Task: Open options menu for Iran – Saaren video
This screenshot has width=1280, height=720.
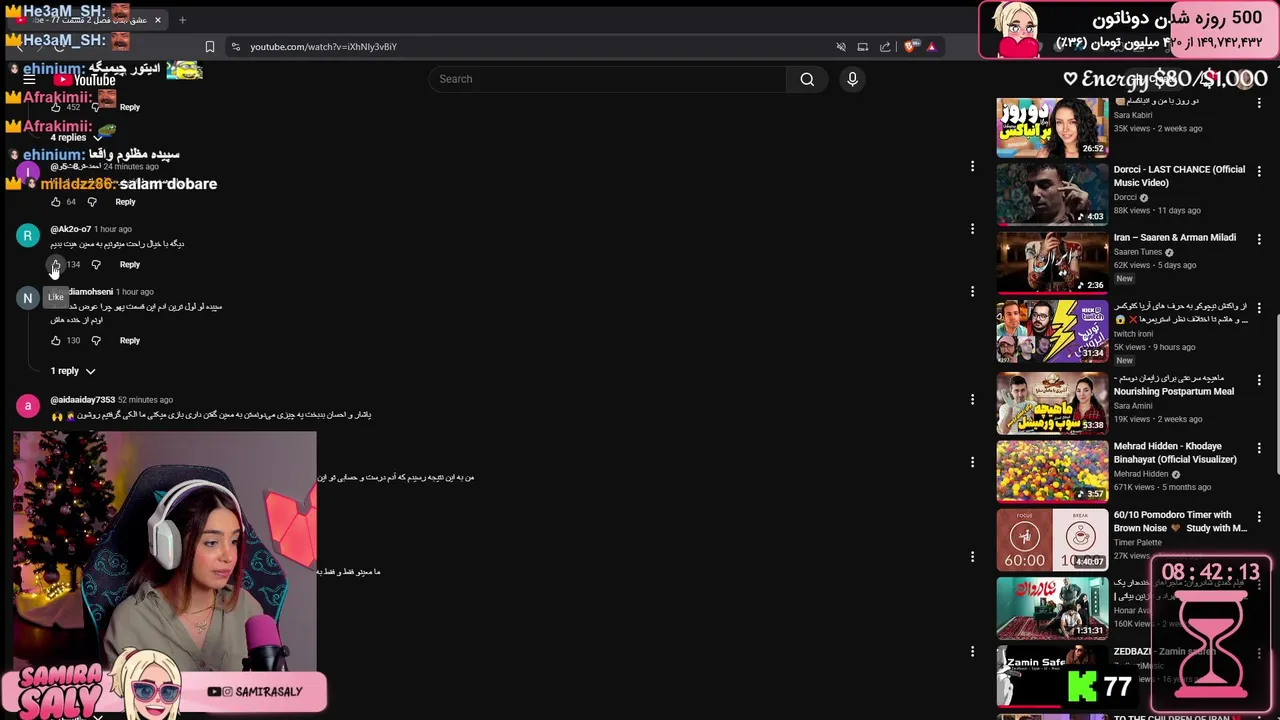Action: pyautogui.click(x=1259, y=240)
